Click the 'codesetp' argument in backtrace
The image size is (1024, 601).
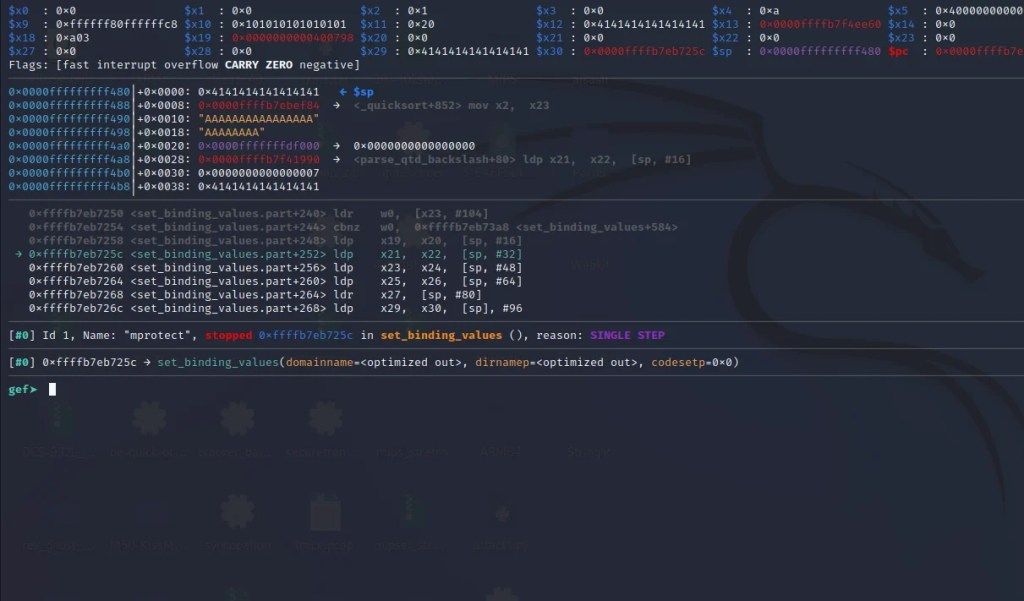coord(678,363)
